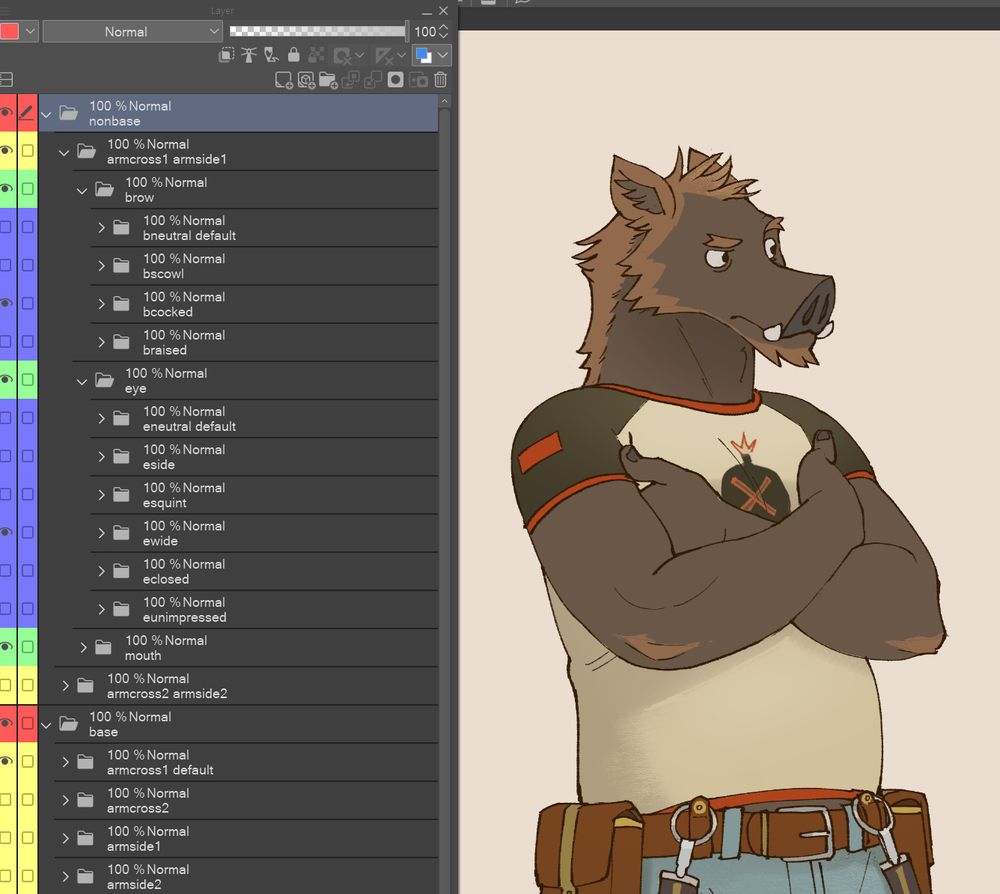Expand the eneutral default folder
The image size is (1000, 894).
101,418
